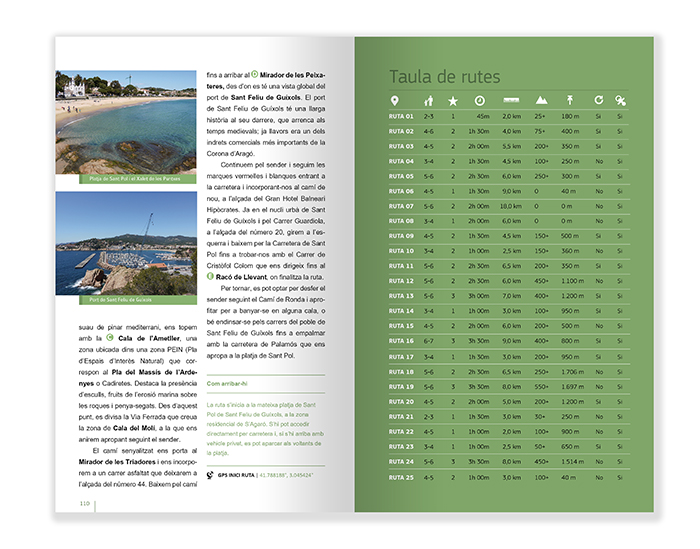Image resolution: width=700 pixels, height=549 pixels.
Task: Click the '1 100 m' altitude in RUTA 12 row
Action: pyautogui.click(x=573, y=281)
